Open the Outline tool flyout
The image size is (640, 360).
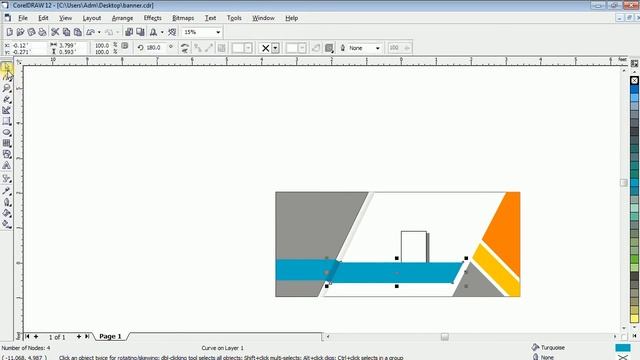[x=7, y=202]
